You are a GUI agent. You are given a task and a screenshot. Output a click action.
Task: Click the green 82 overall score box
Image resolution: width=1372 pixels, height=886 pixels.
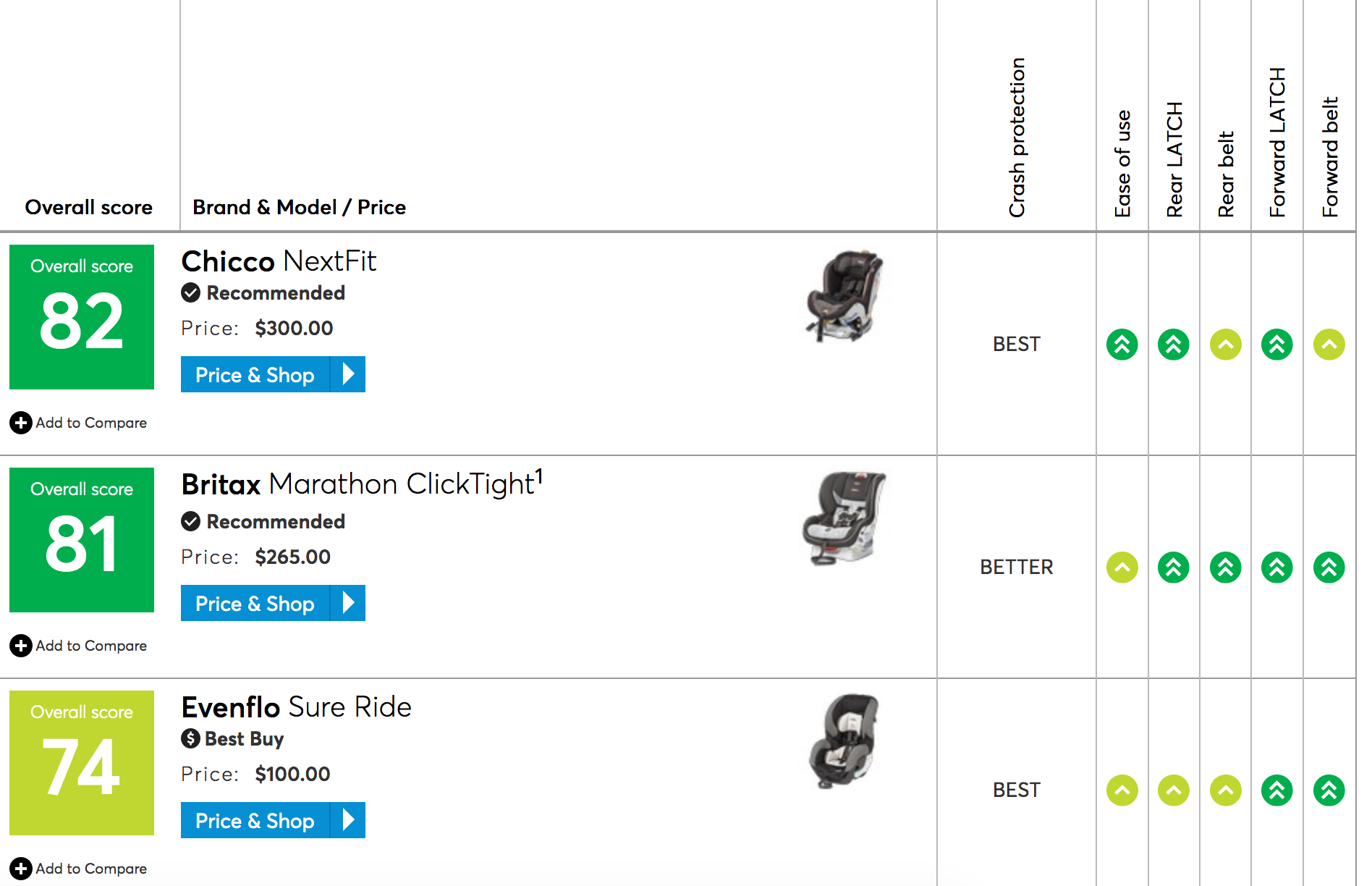pyautogui.click(x=82, y=317)
